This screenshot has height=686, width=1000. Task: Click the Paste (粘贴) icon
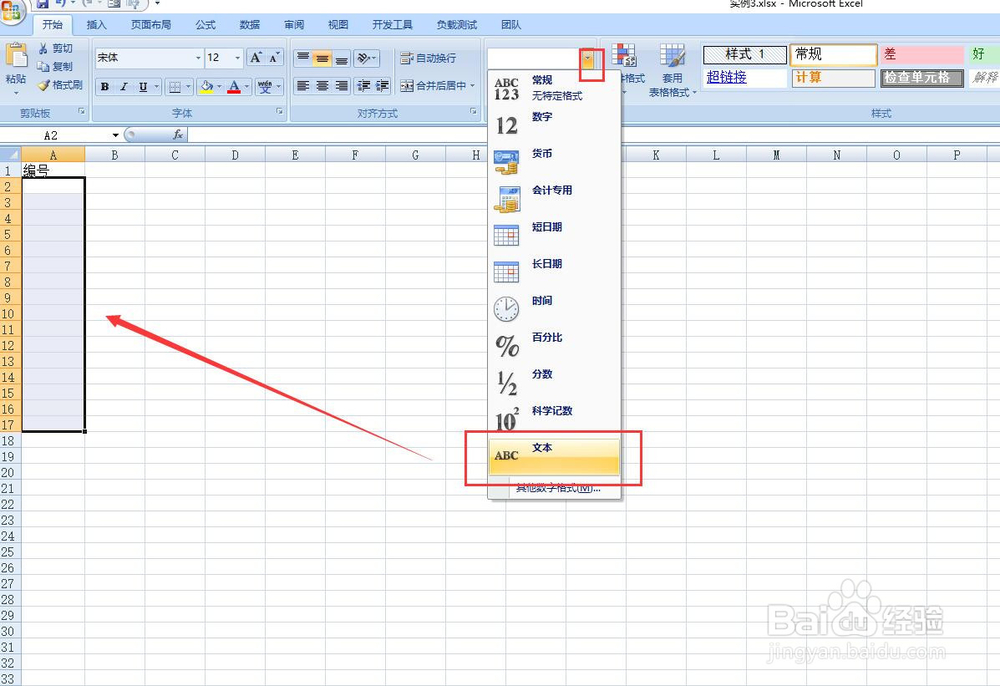[15, 56]
